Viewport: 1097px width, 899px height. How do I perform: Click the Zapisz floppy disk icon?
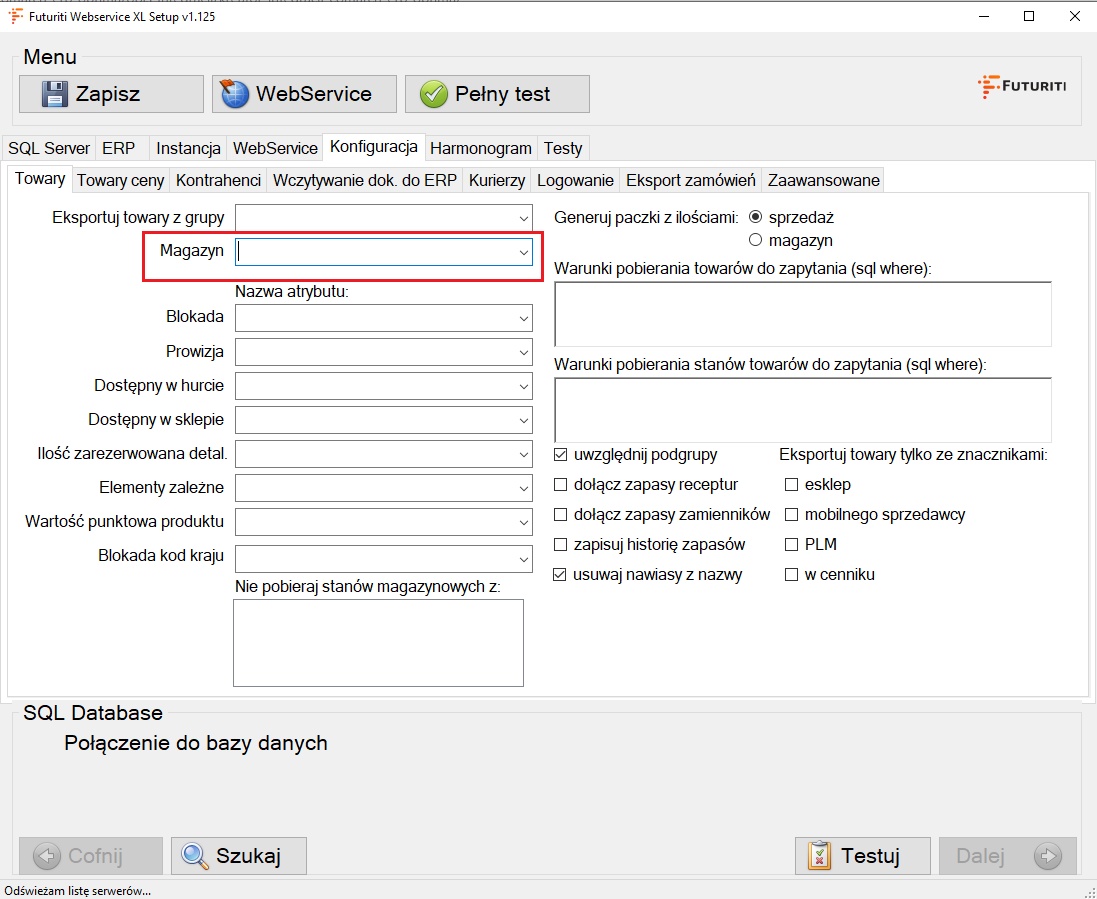[55, 94]
